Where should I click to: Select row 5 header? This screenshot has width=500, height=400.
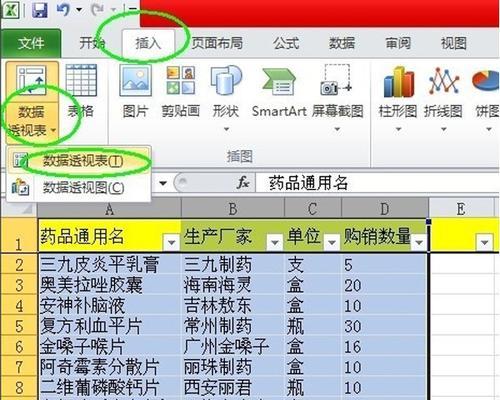point(19,326)
